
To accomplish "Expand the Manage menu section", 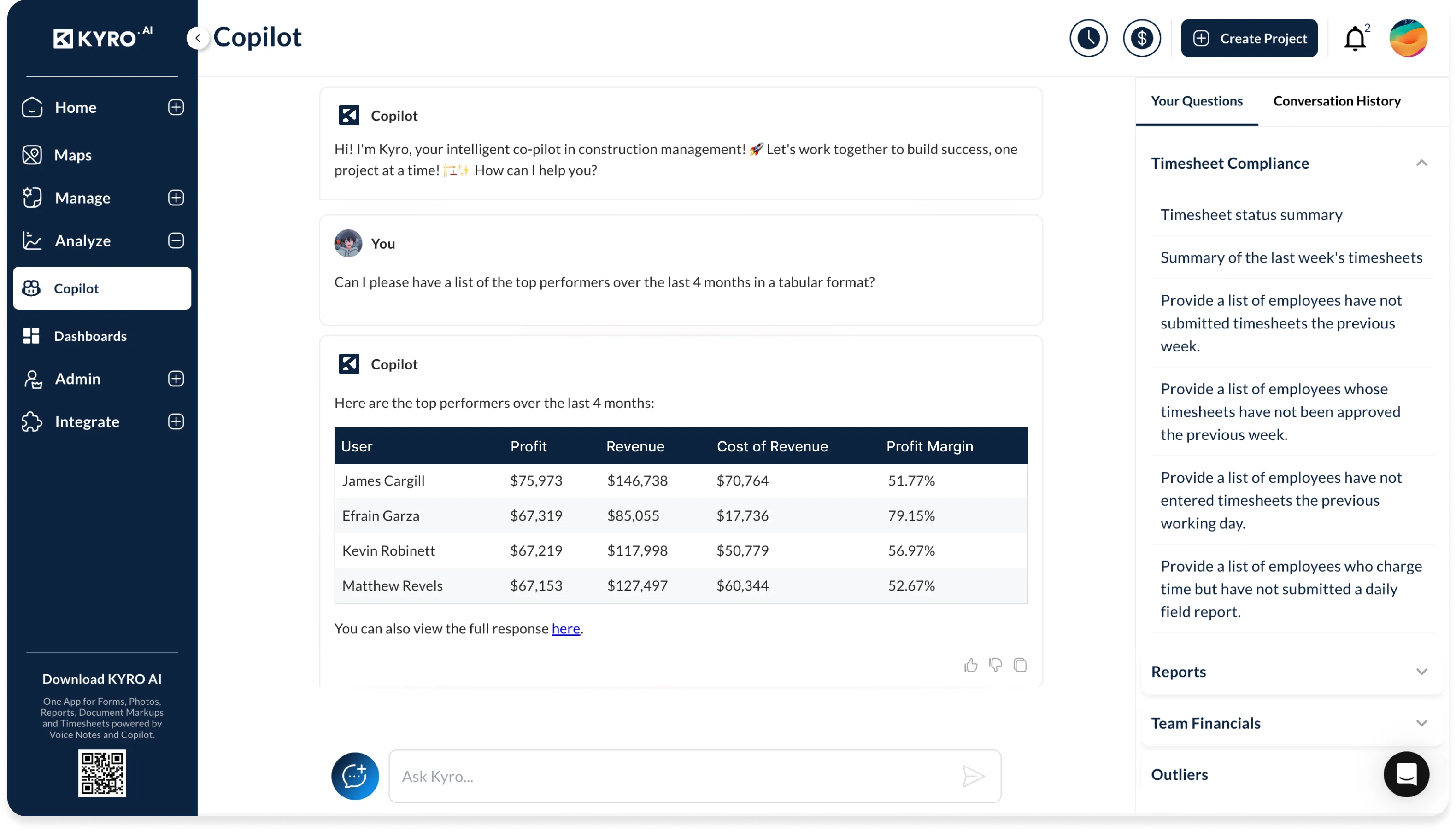I will tap(176, 198).
